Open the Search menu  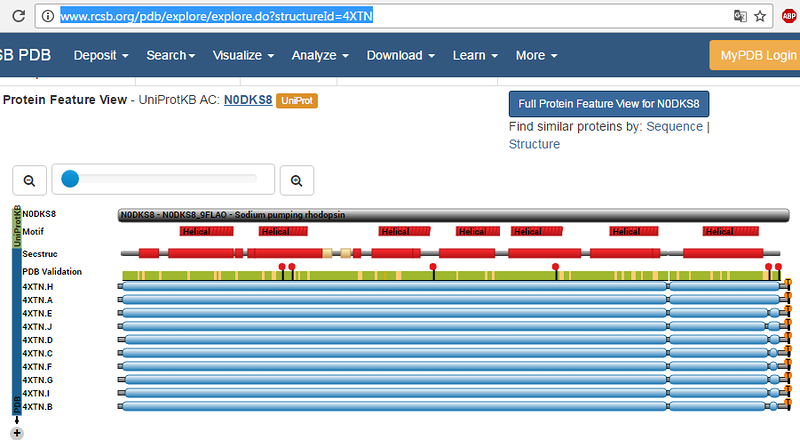click(x=170, y=56)
